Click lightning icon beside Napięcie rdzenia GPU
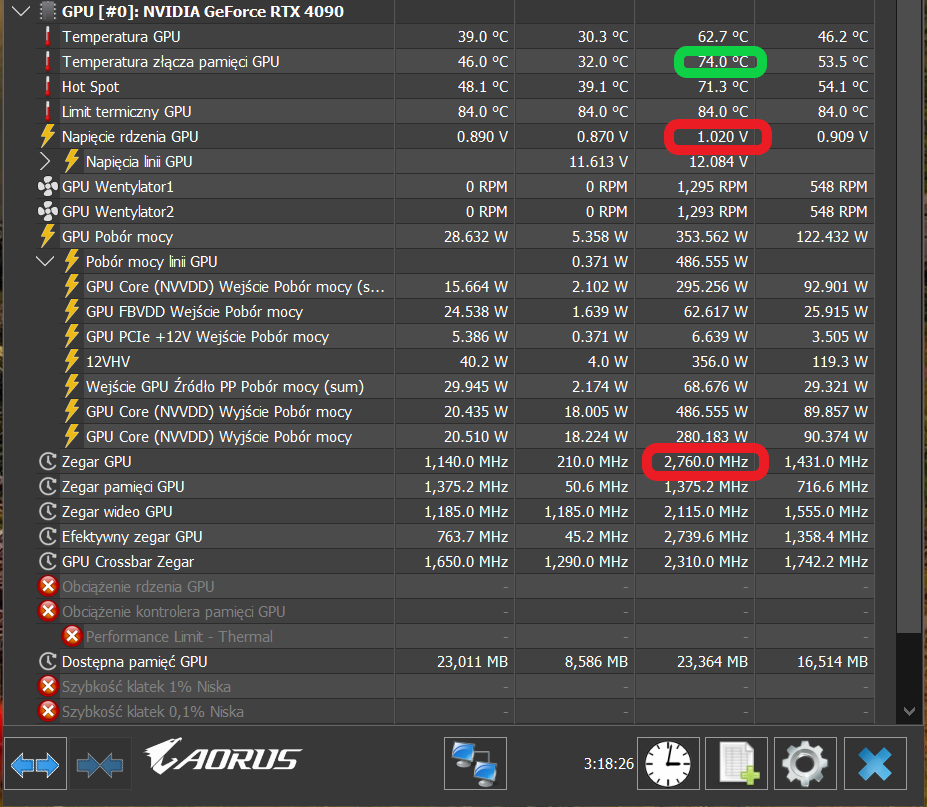927x807 pixels. (x=48, y=136)
